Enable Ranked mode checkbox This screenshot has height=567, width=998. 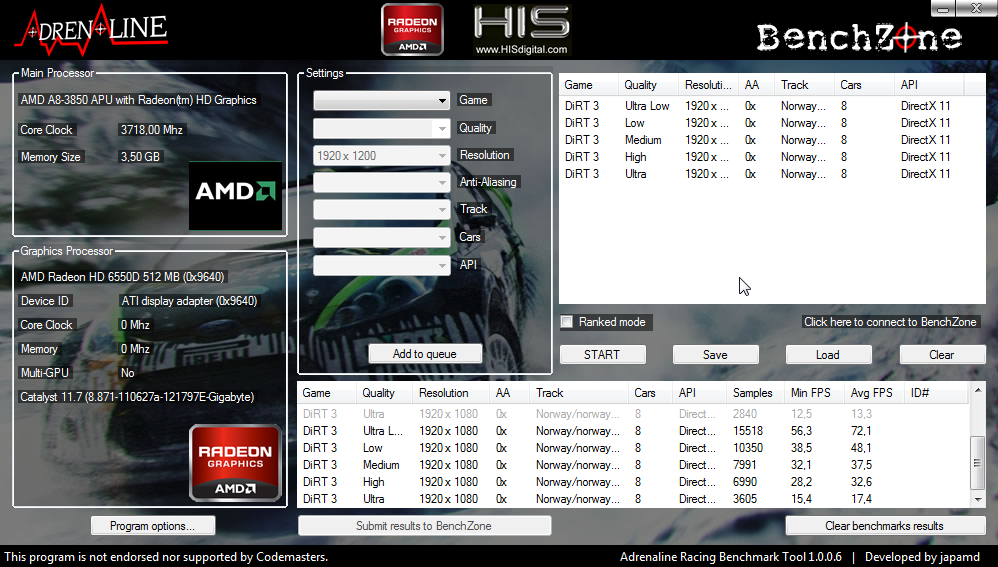pyautogui.click(x=566, y=322)
